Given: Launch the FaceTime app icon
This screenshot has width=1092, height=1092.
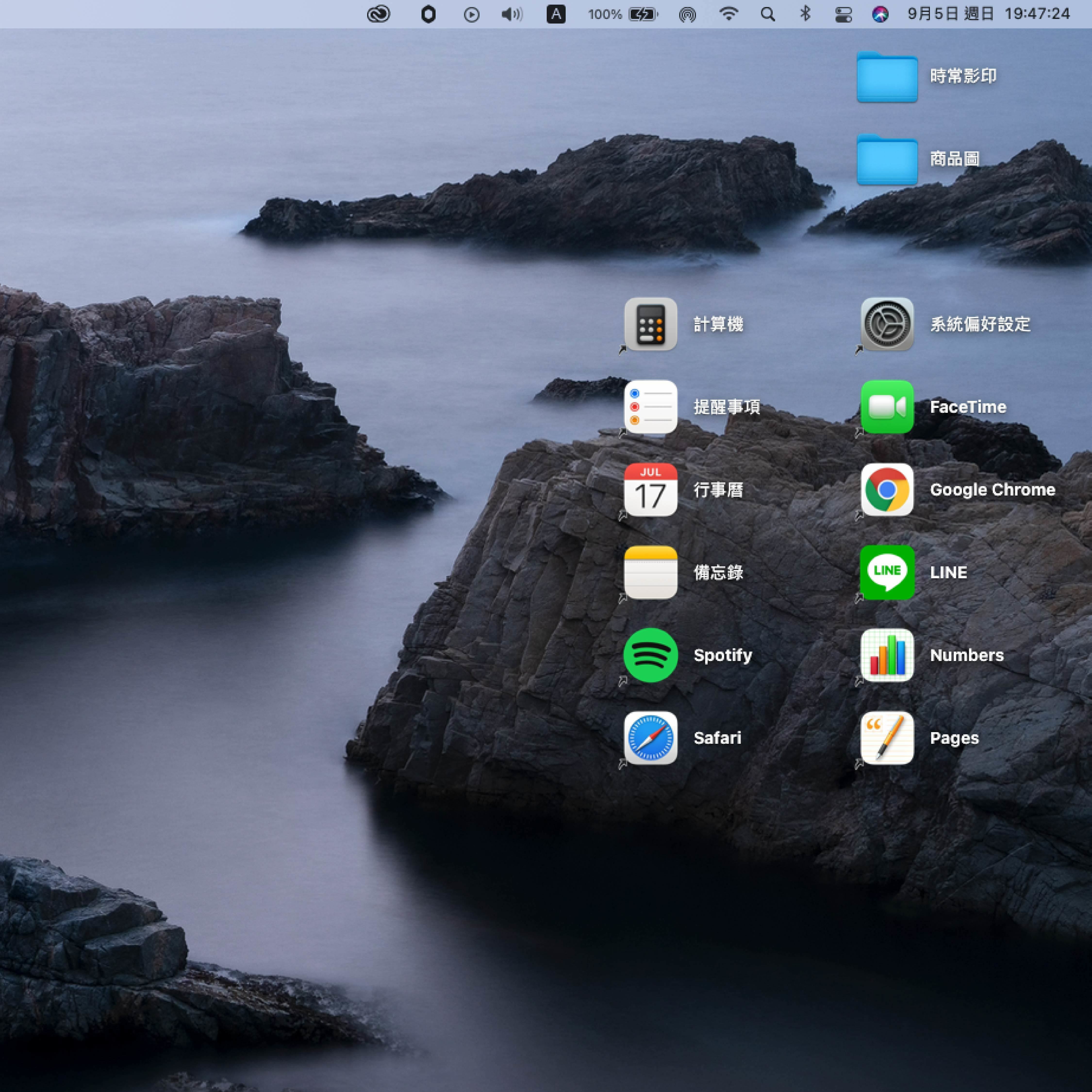Looking at the screenshot, I should point(887,406).
